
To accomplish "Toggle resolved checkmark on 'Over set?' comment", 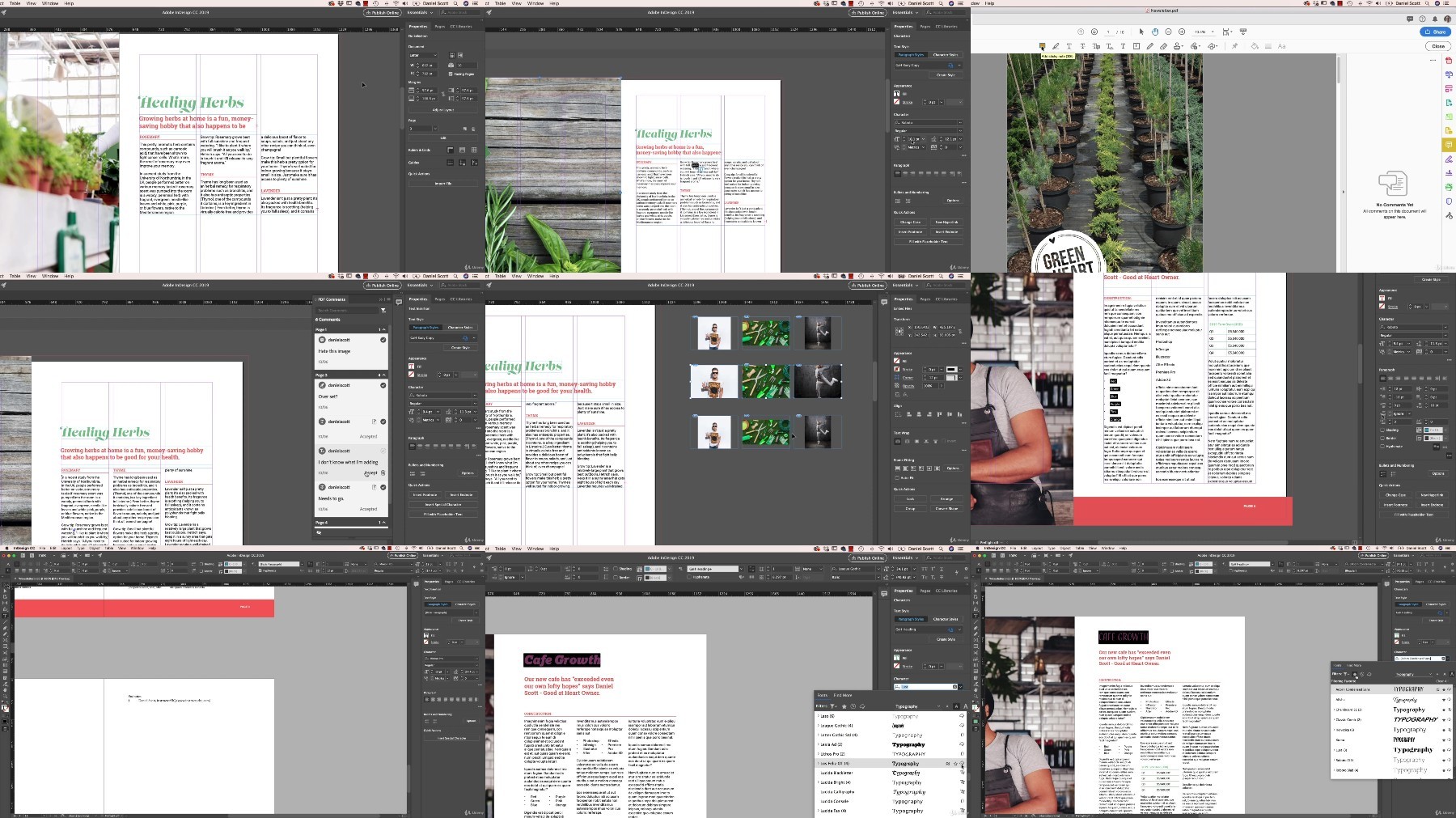I will [x=383, y=385].
